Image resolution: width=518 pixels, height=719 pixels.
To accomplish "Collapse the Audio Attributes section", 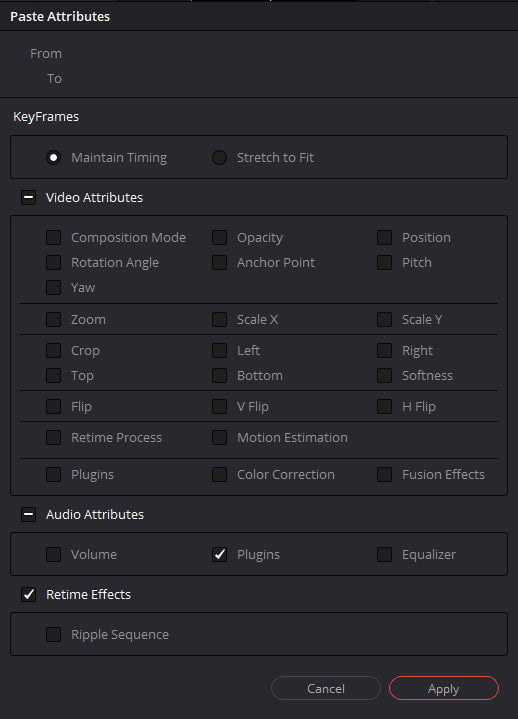I will 28,514.
